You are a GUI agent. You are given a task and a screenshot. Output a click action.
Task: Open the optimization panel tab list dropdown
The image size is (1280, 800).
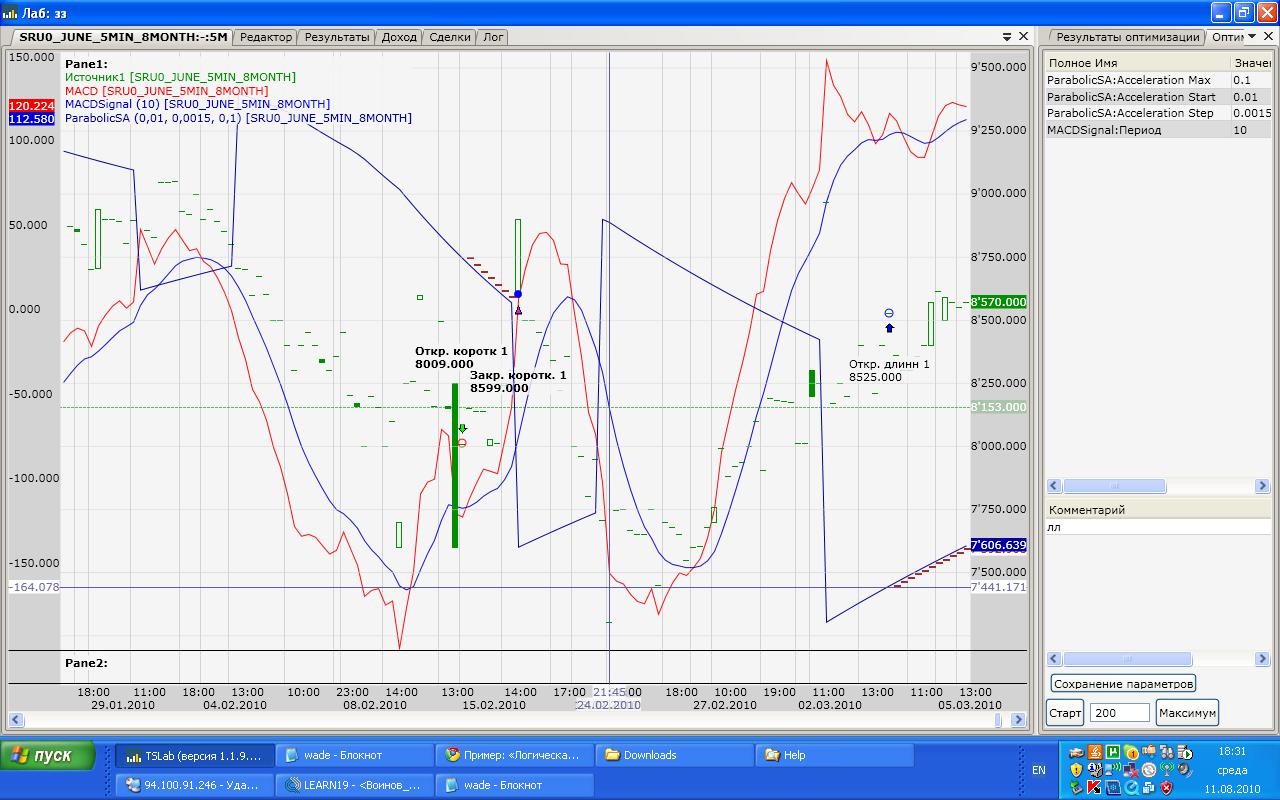(x=1252, y=36)
